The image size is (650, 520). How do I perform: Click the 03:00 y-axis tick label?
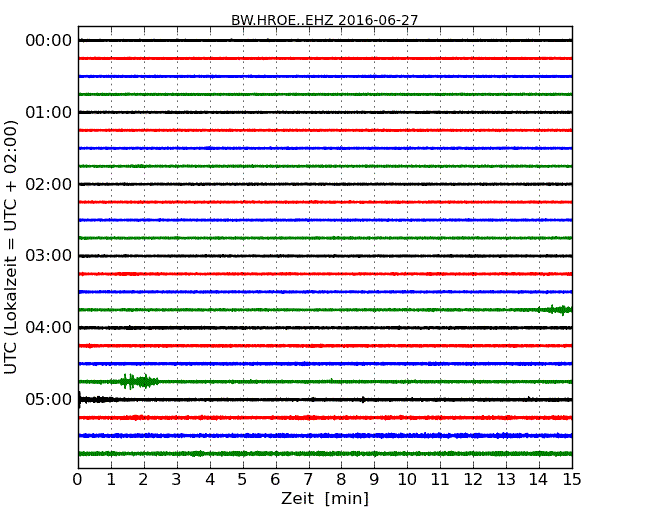pos(49,255)
